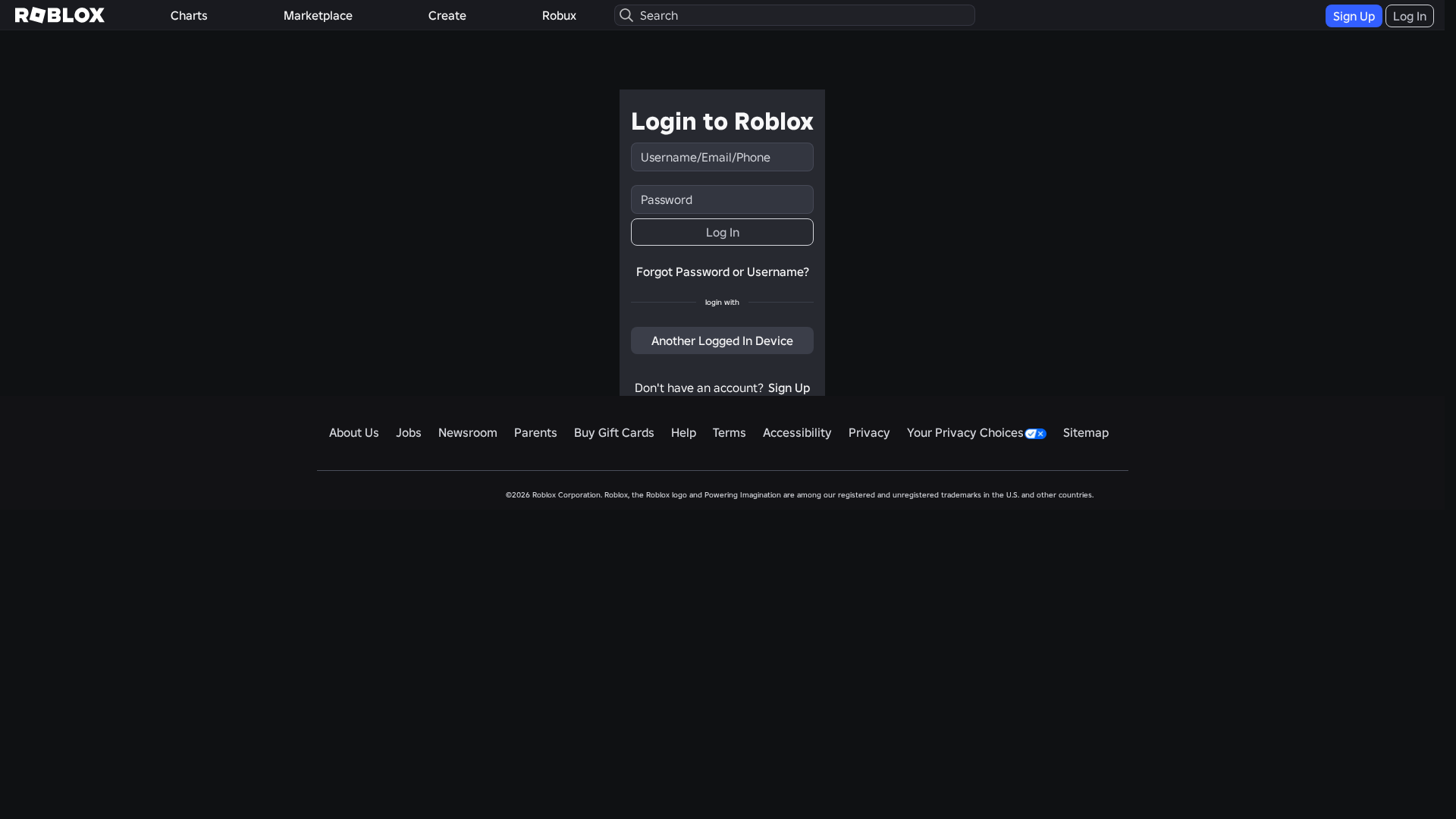Click the search magnifier icon

click(x=626, y=15)
